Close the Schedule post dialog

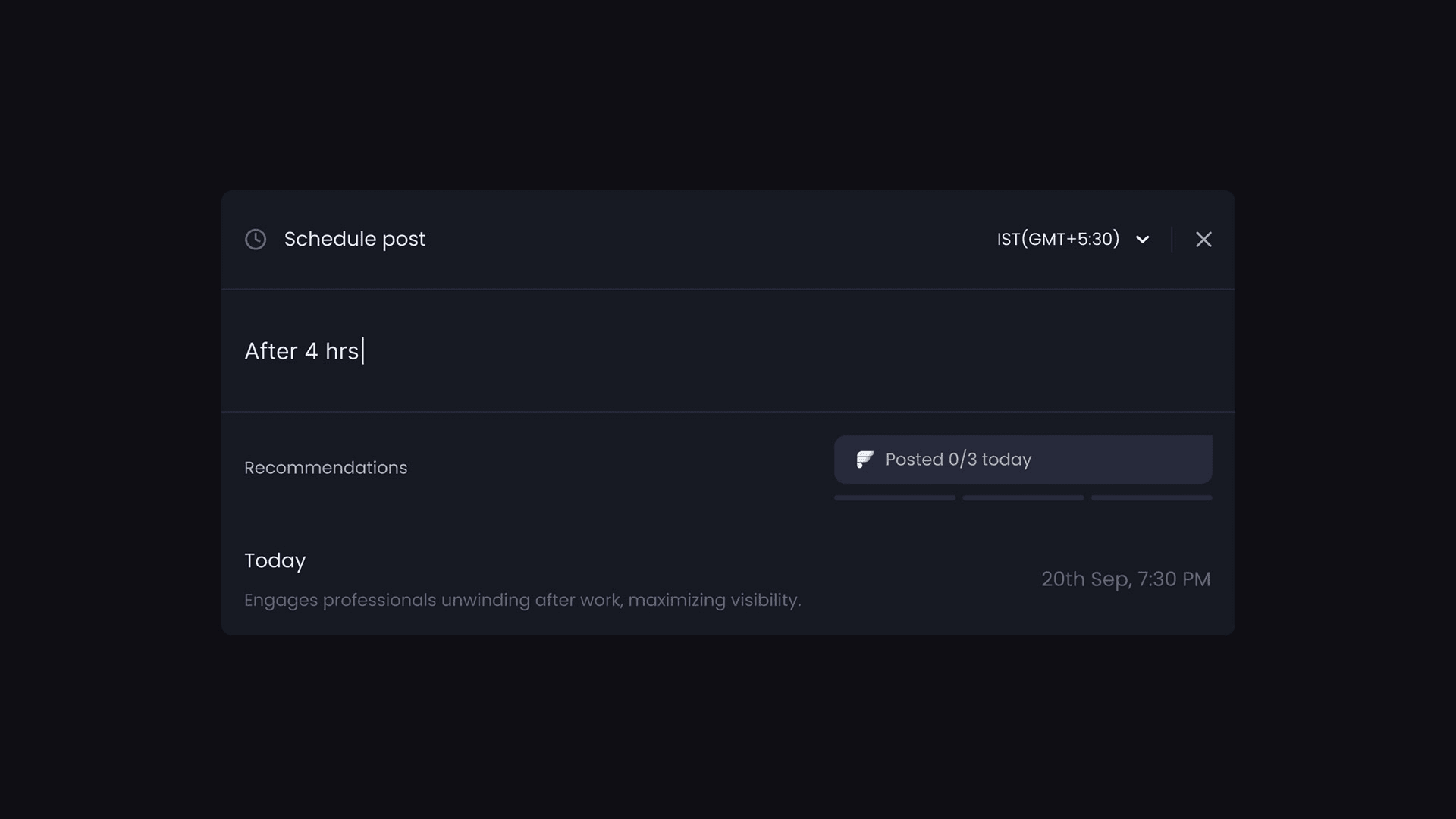(1203, 240)
